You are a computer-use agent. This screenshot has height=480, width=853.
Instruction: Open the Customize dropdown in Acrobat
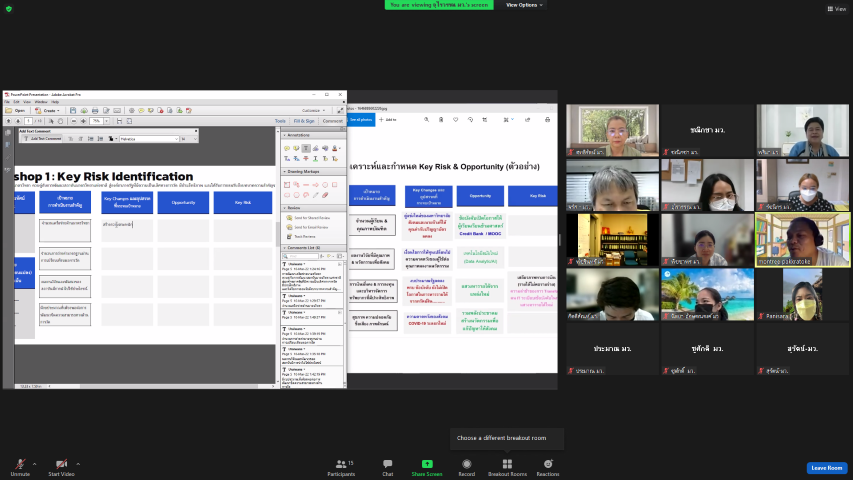[314, 110]
